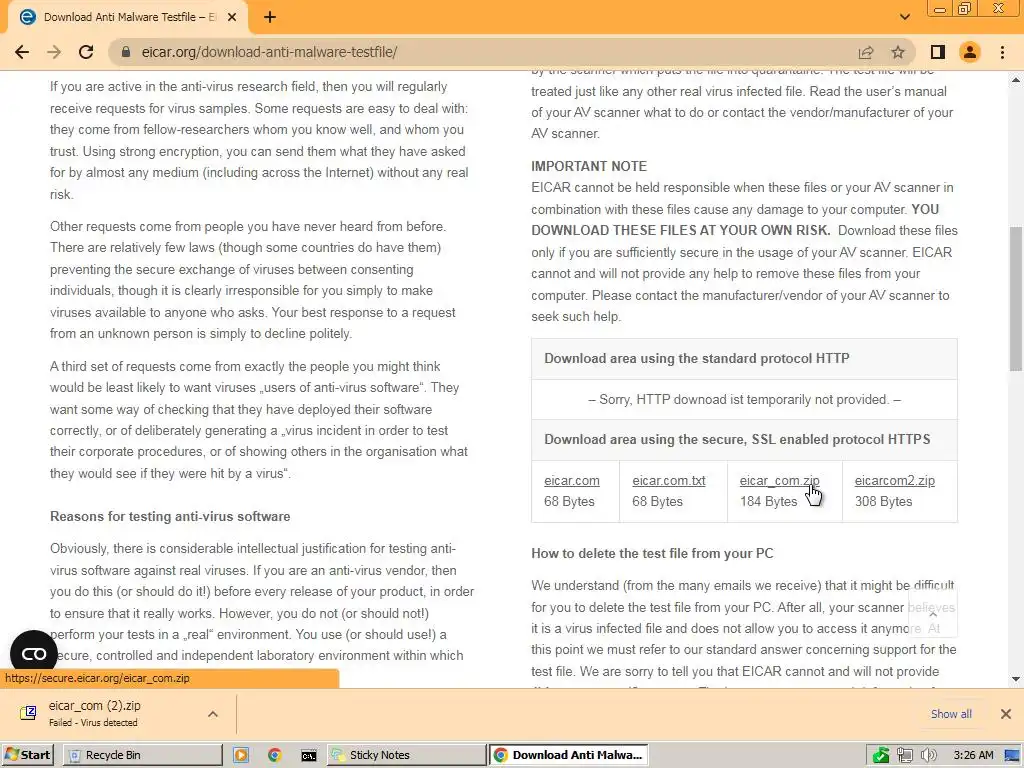1024x768 pixels.
Task: Download the eicar.com file link
Action: pyautogui.click(x=571, y=481)
